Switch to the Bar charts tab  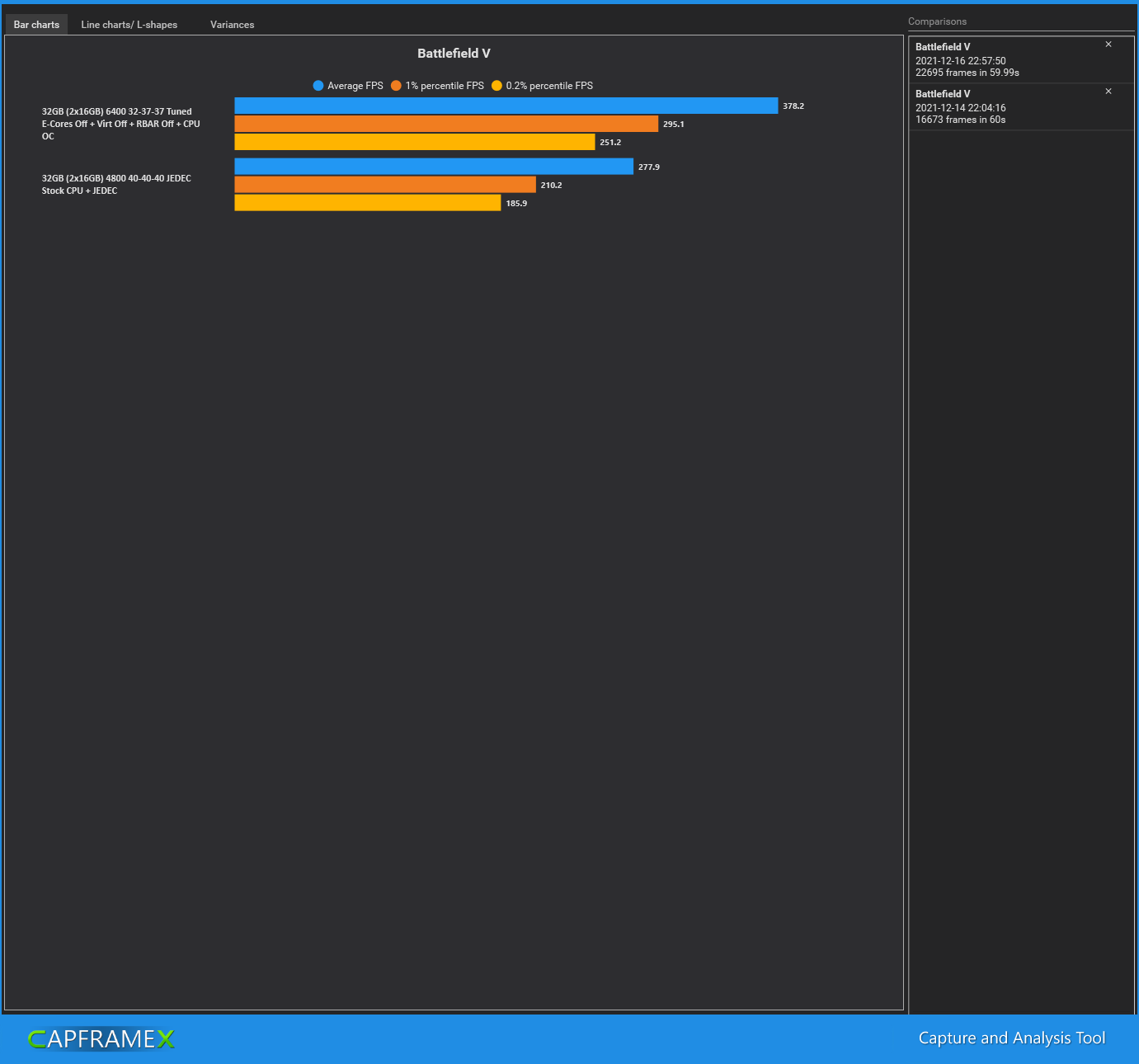36,25
